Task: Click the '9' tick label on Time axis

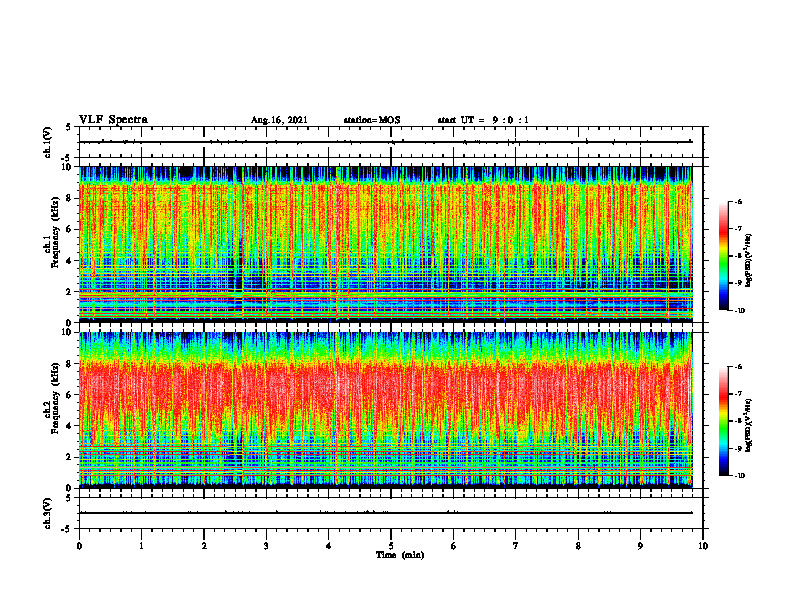Action: [640, 546]
